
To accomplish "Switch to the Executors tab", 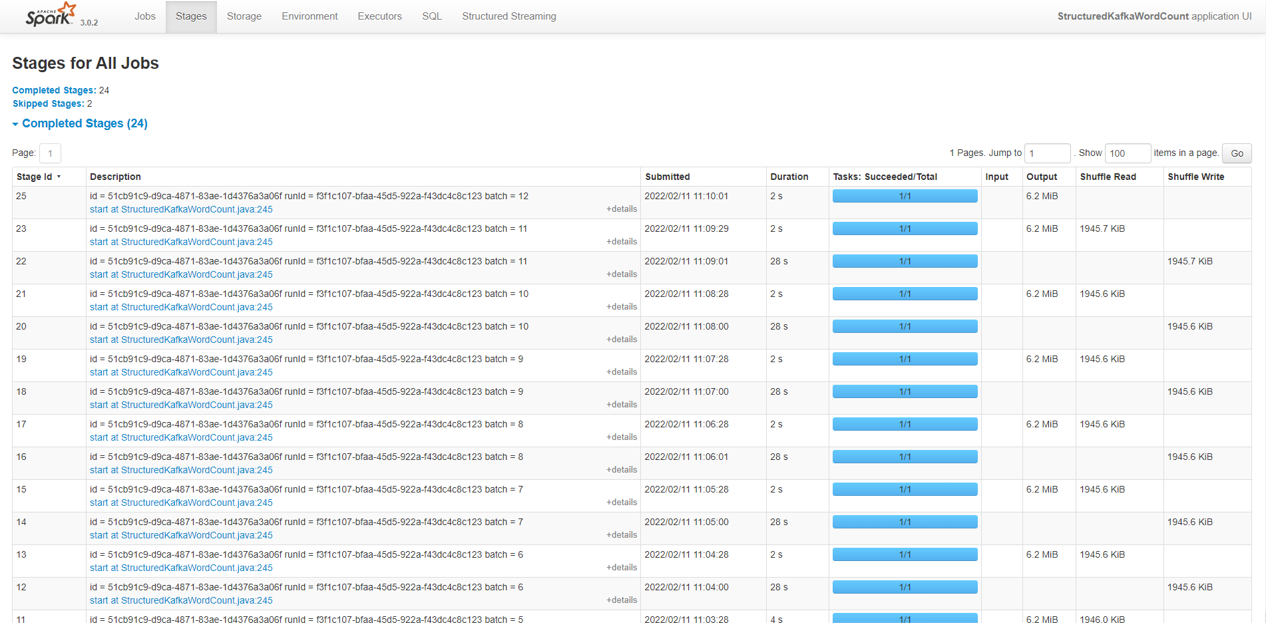I will 379,16.
